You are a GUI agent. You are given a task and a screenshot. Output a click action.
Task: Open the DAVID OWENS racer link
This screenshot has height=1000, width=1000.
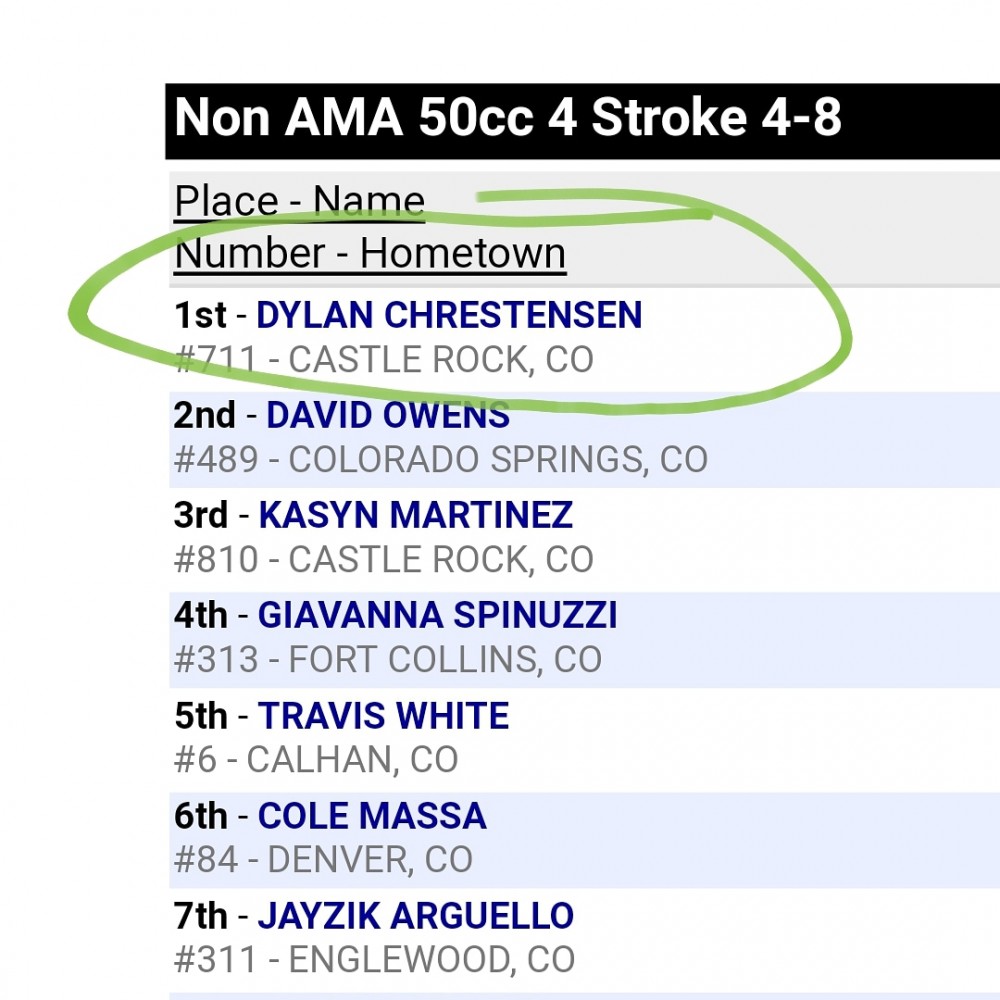point(388,415)
